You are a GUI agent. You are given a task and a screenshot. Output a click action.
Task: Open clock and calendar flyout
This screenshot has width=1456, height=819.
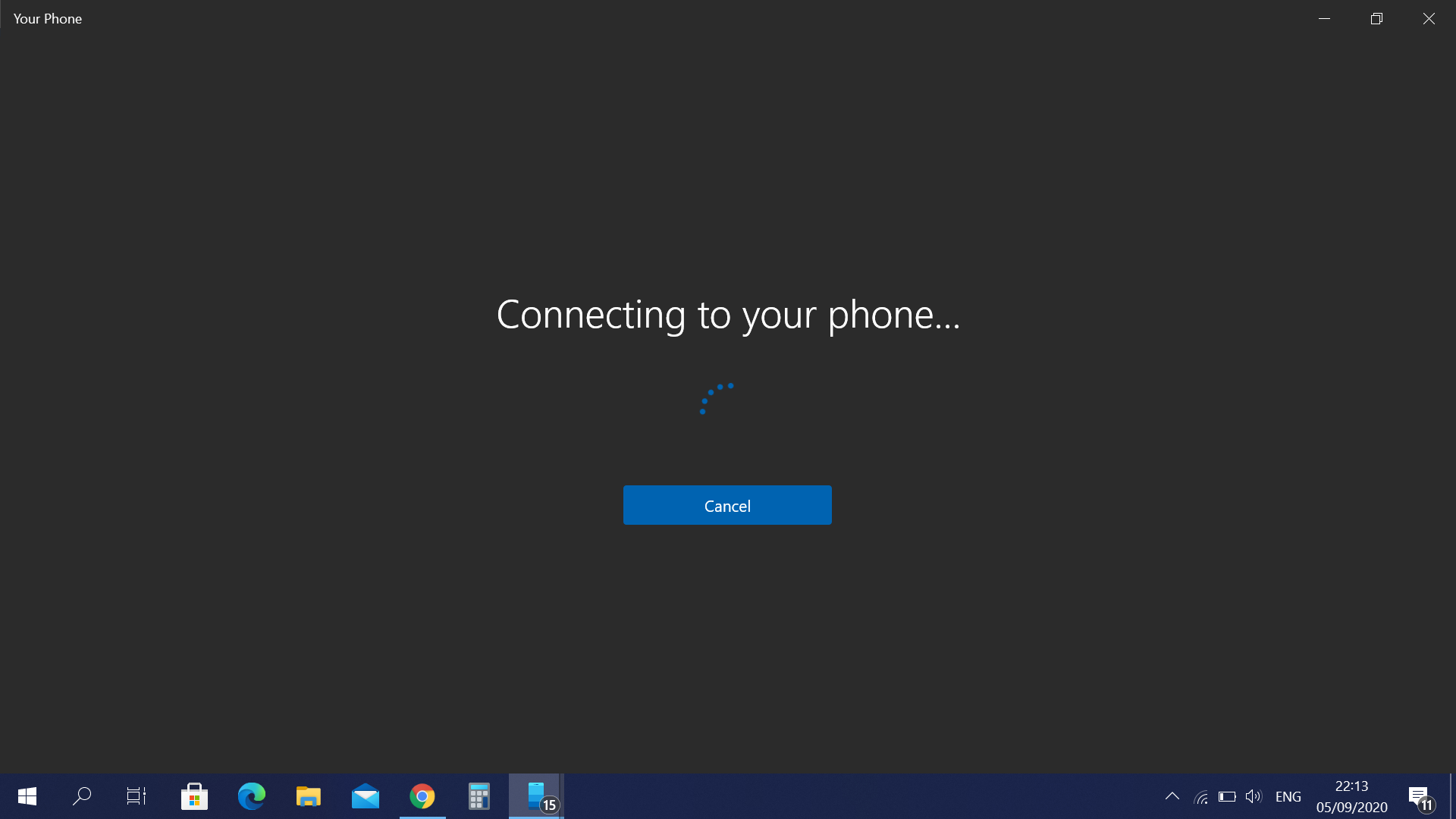coord(1352,796)
